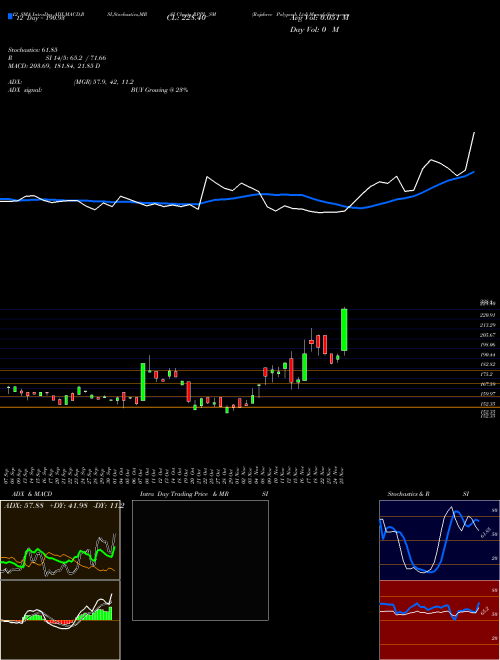Click the 'ADX & MACD' panel title
500x660 pixels.
coord(32,494)
